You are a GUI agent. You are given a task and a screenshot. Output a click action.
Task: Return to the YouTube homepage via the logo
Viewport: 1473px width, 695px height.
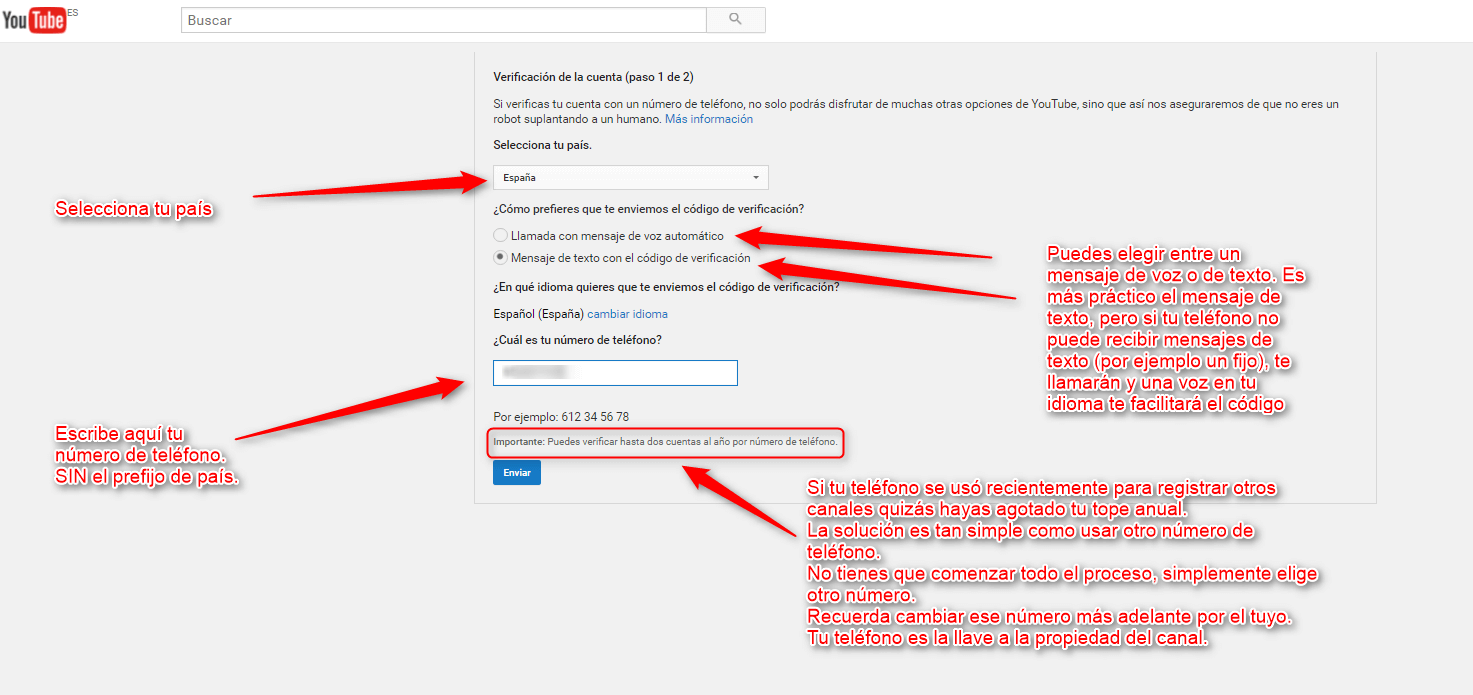34,20
